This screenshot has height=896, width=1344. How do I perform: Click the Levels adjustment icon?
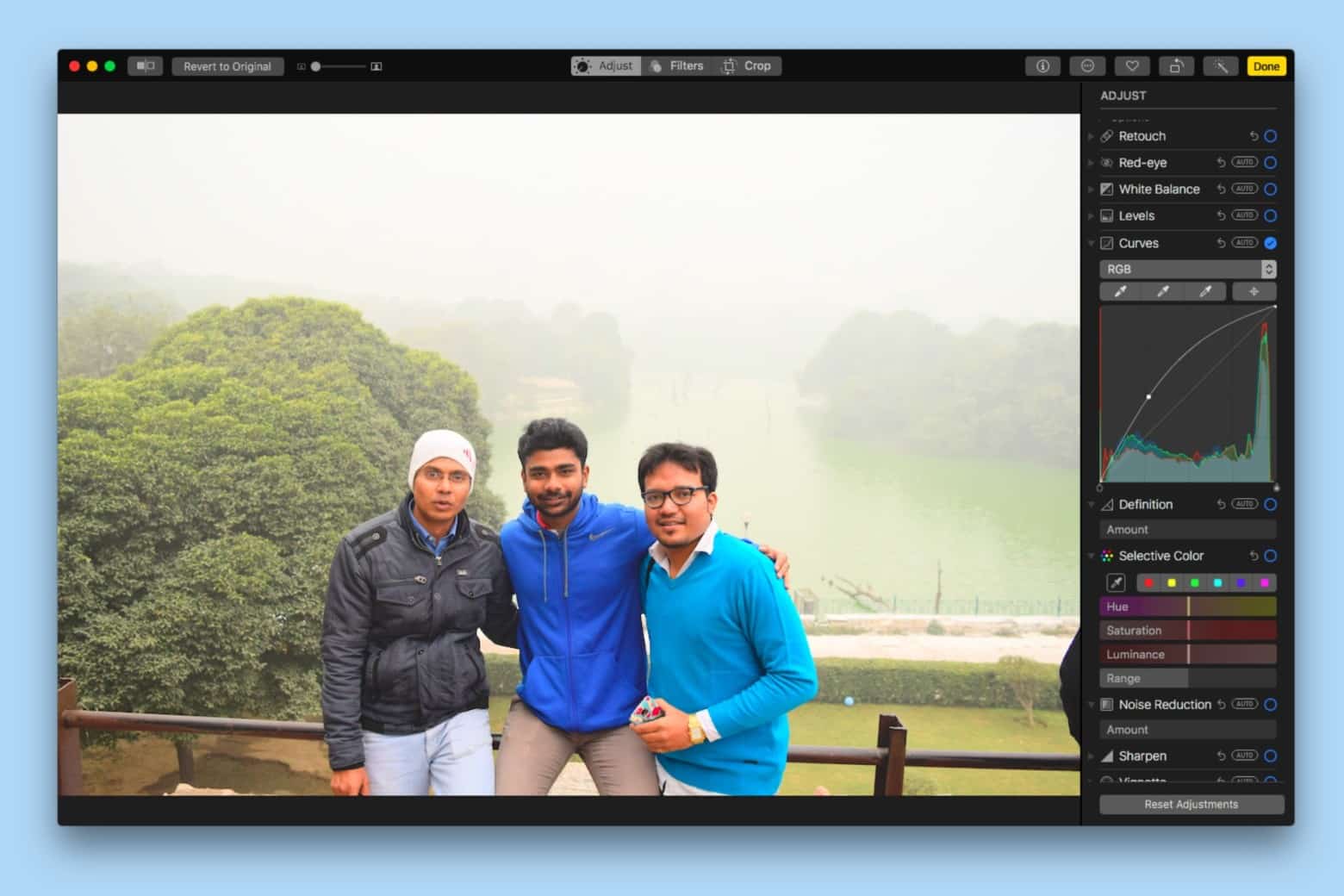click(1107, 215)
